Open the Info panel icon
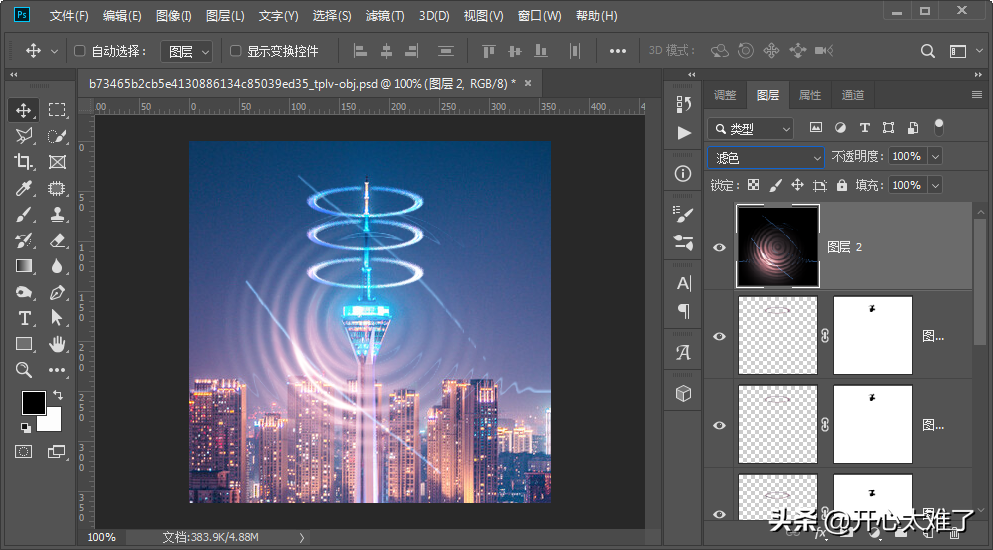Viewport: 993px width, 550px height. 683,174
